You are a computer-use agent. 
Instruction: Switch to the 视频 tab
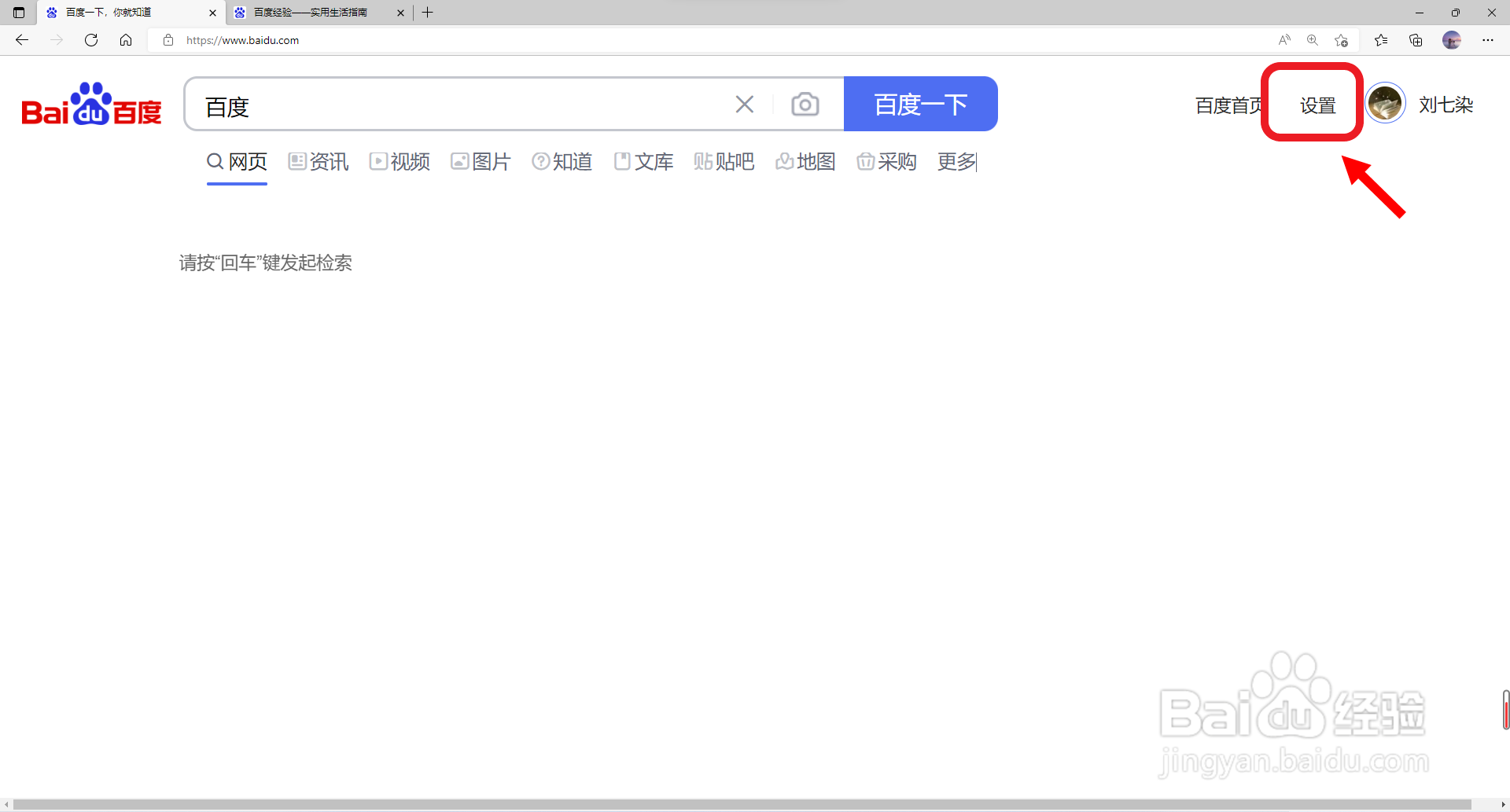(x=400, y=162)
